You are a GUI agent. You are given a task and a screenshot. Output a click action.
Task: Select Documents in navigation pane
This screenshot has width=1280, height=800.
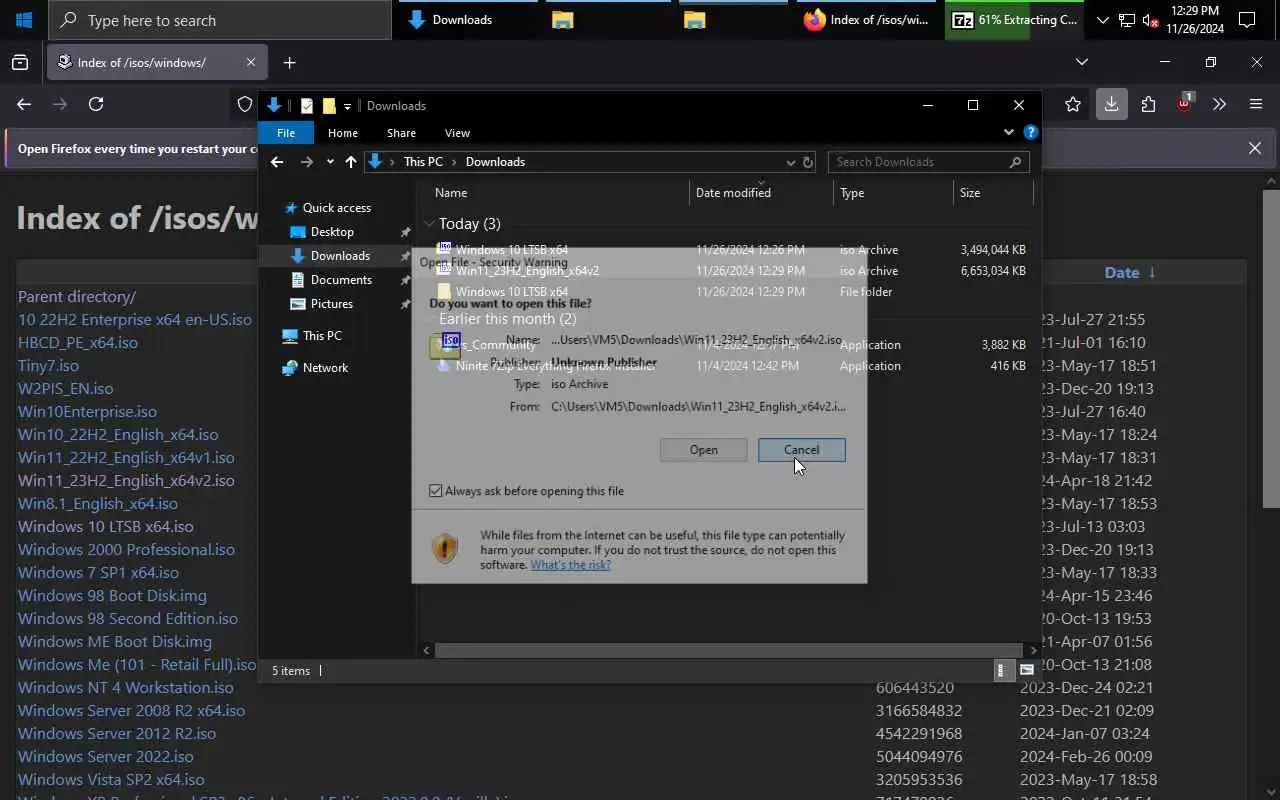click(341, 280)
